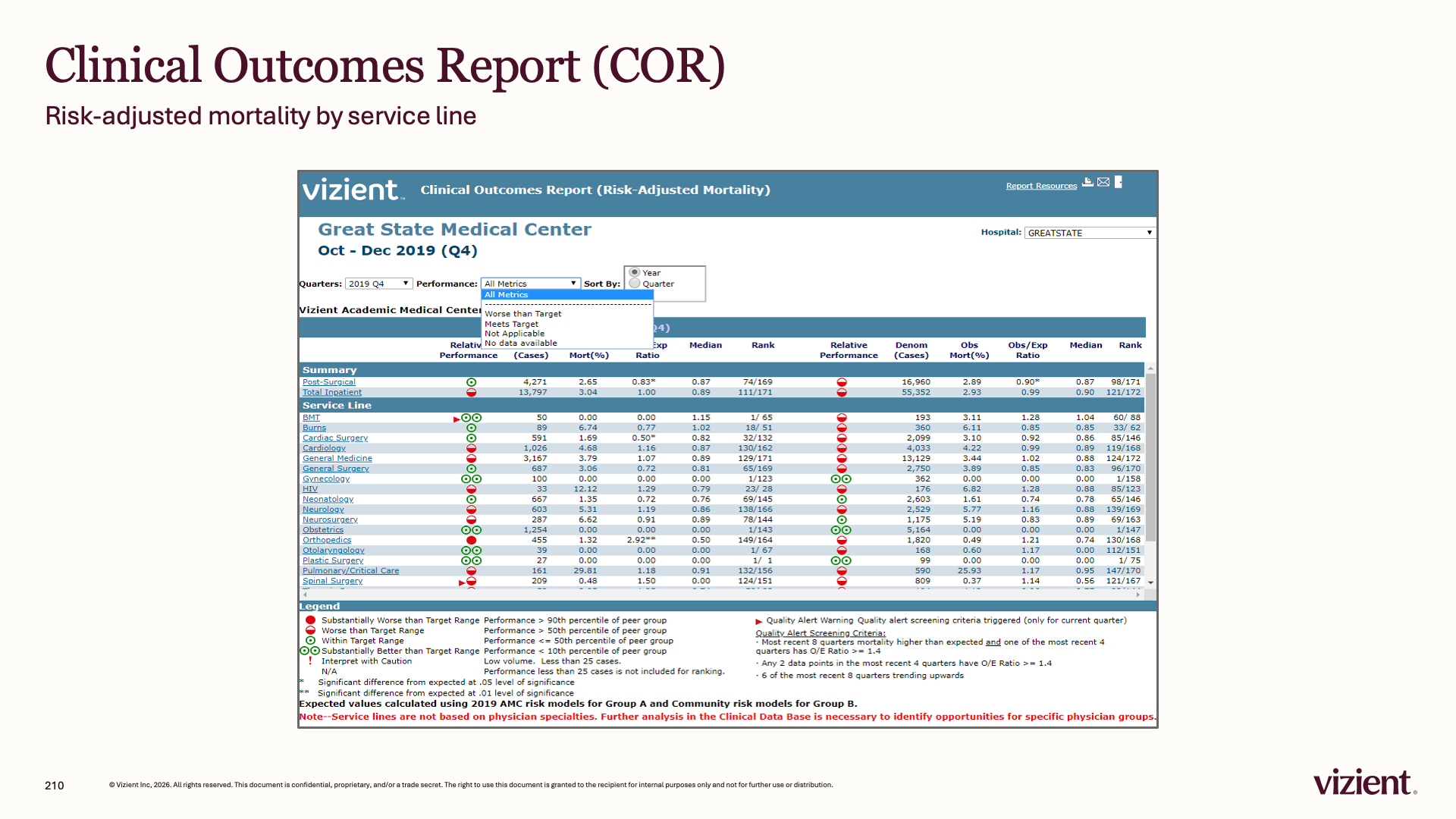
Task: Click table vertical scrollbar down arrow
Action: [1150, 582]
